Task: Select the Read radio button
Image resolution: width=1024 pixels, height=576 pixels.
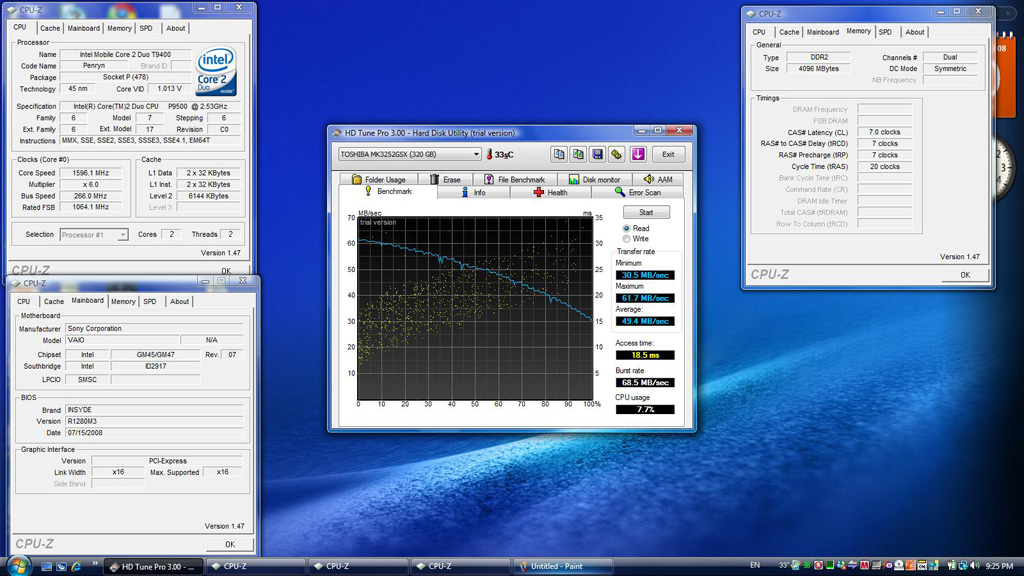Action: tap(627, 229)
